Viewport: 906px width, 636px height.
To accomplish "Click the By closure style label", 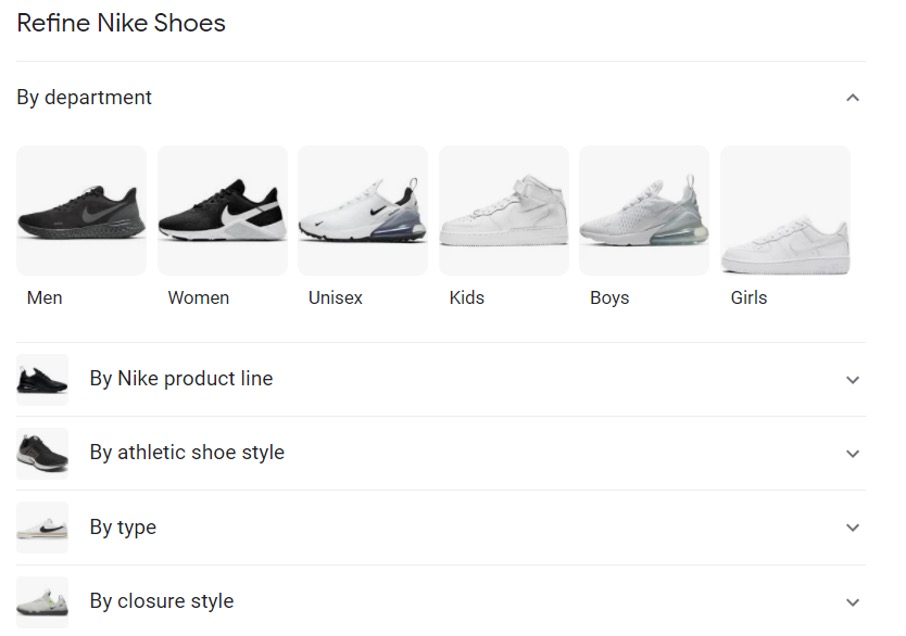I will pyautogui.click(x=161, y=601).
